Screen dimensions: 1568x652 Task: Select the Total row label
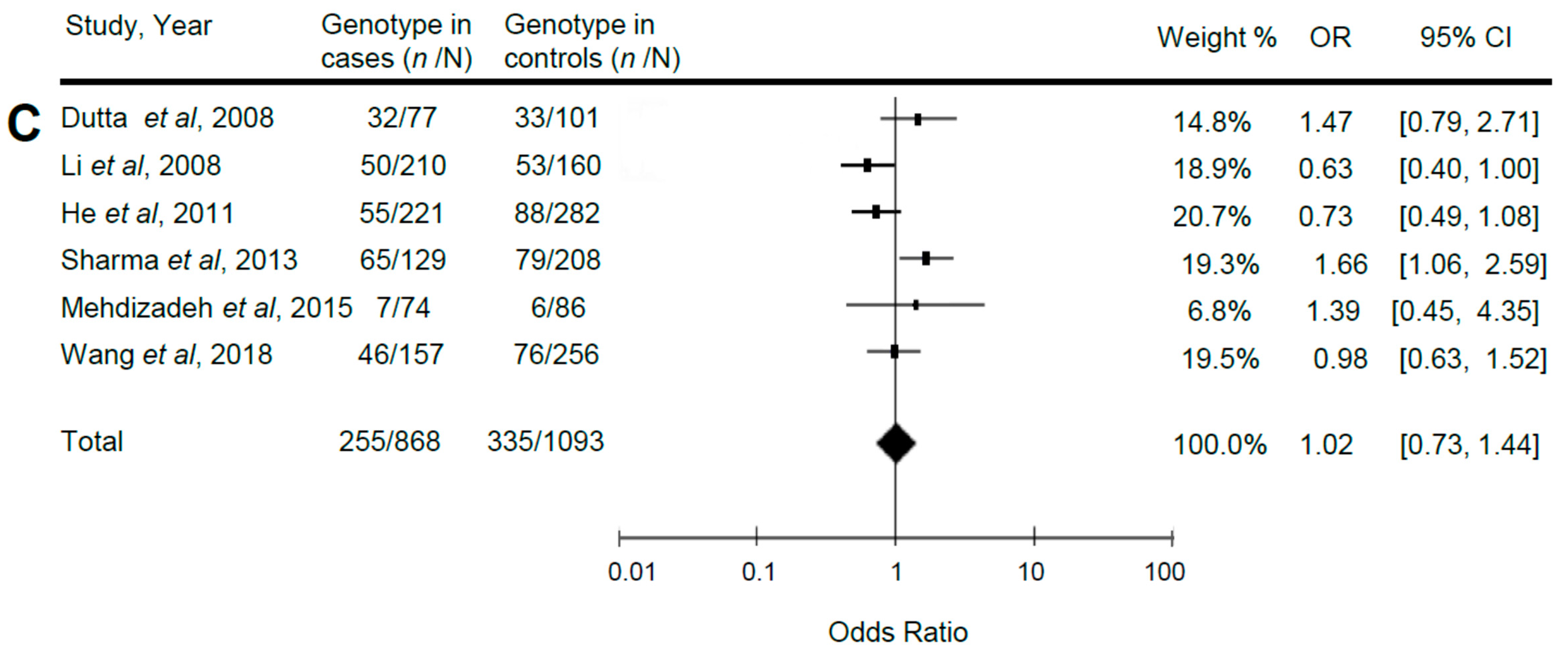[x=92, y=441]
